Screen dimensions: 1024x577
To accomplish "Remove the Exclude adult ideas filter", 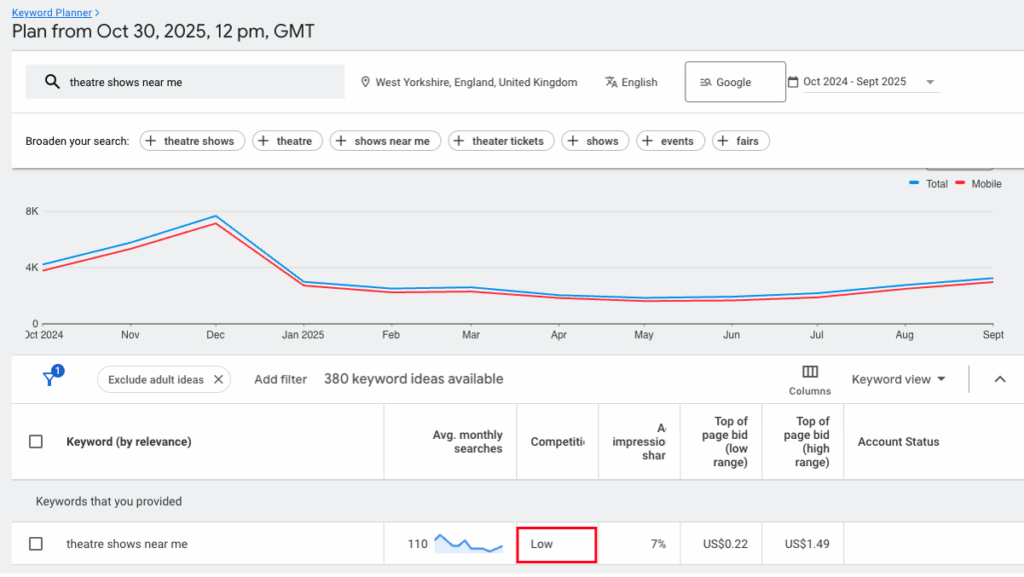I will [219, 379].
